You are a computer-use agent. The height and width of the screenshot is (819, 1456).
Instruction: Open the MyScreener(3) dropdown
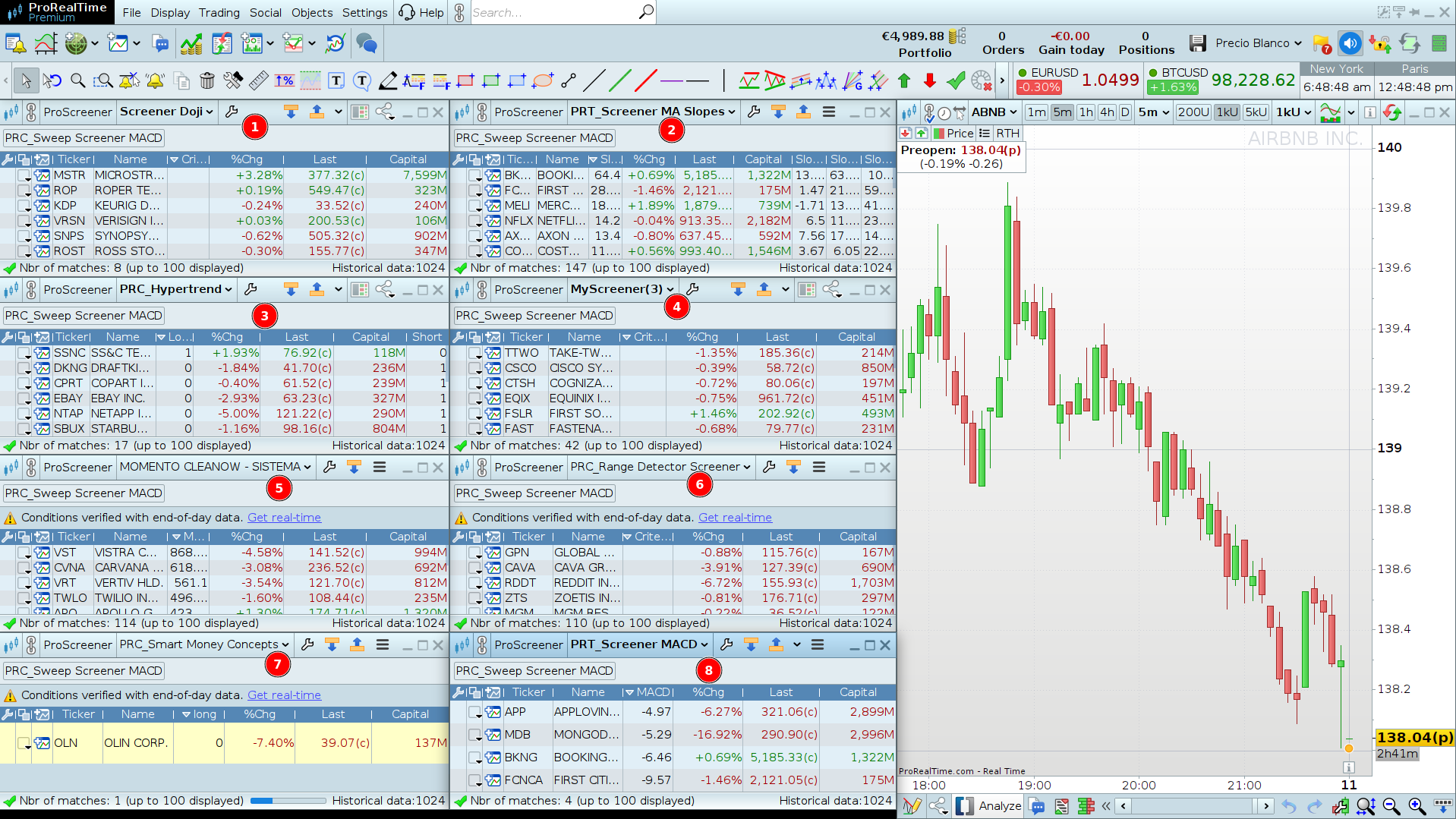[x=622, y=290]
